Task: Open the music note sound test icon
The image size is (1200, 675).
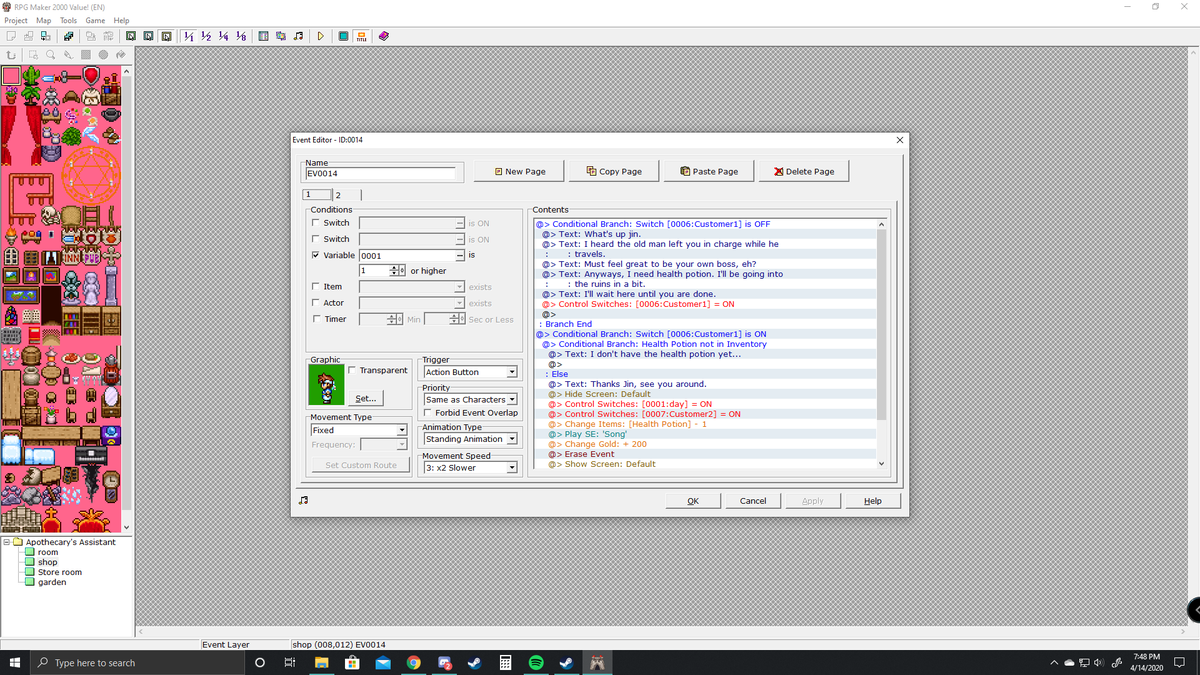Action: point(298,37)
